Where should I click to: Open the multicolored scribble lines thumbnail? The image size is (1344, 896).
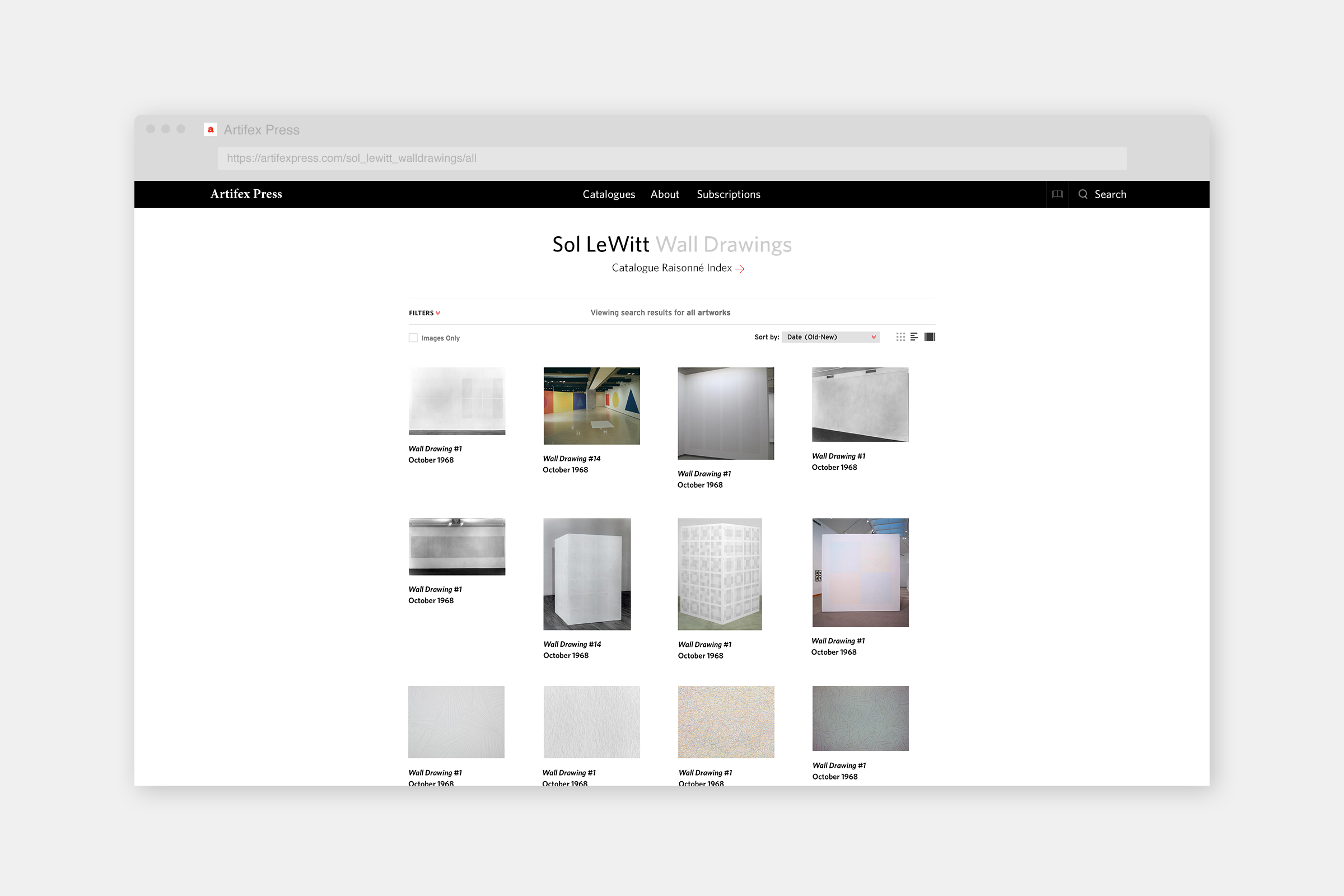[x=726, y=722]
